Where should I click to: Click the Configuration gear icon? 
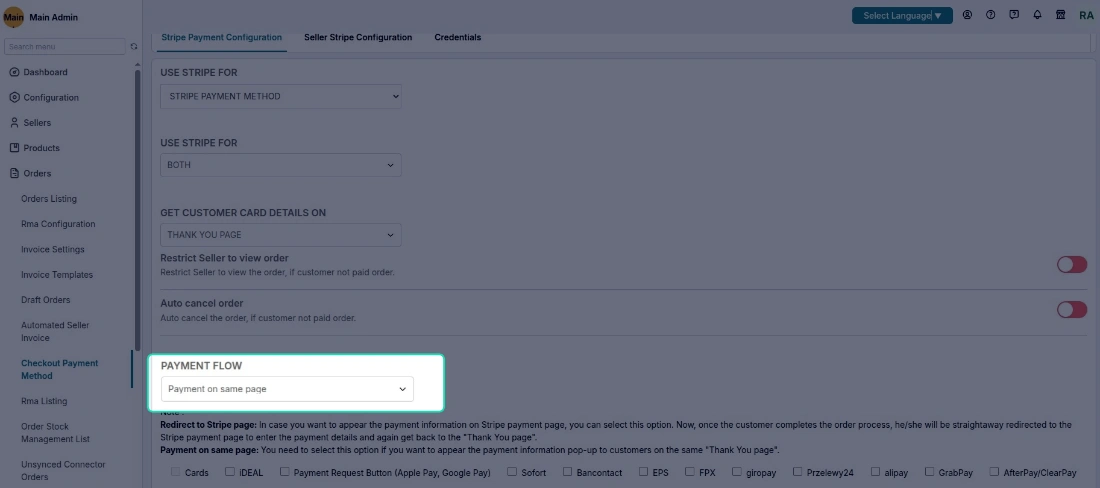coord(14,97)
